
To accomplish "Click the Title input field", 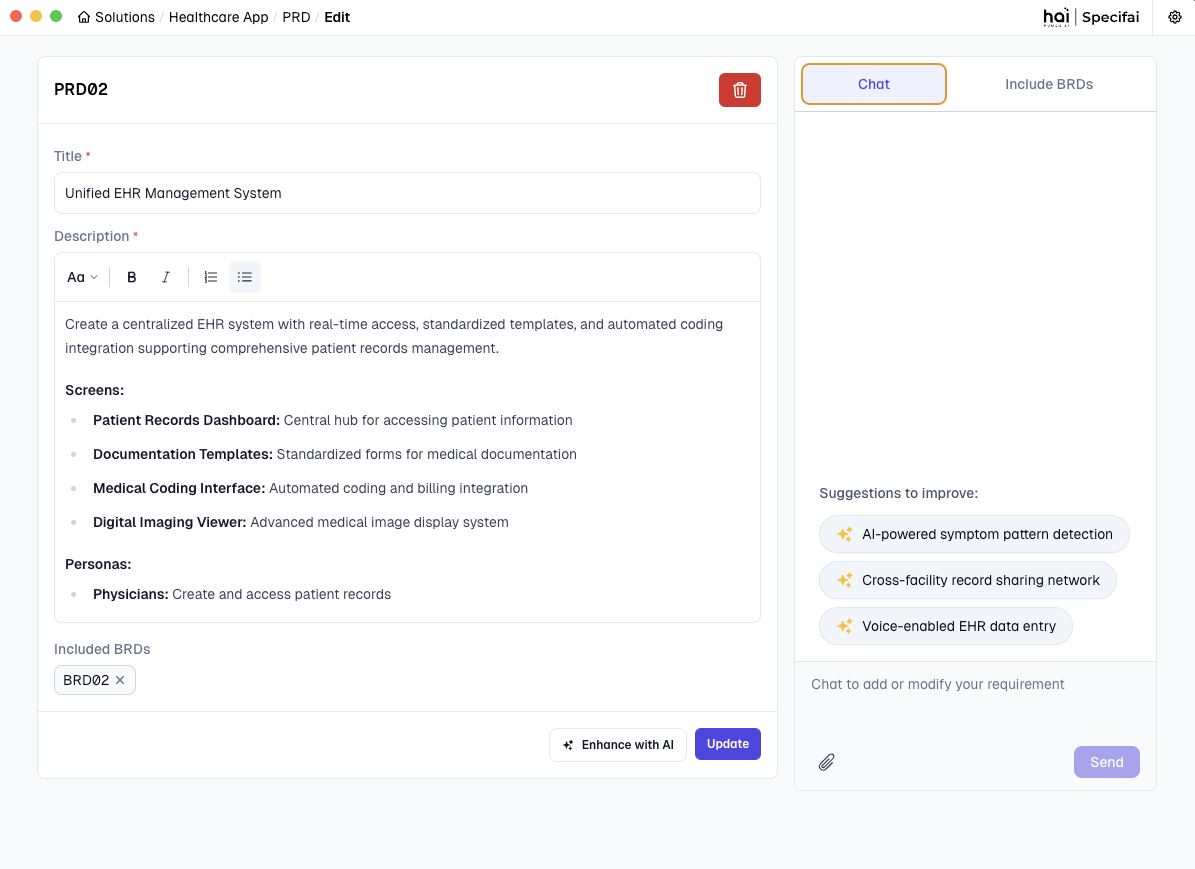I will [x=407, y=193].
